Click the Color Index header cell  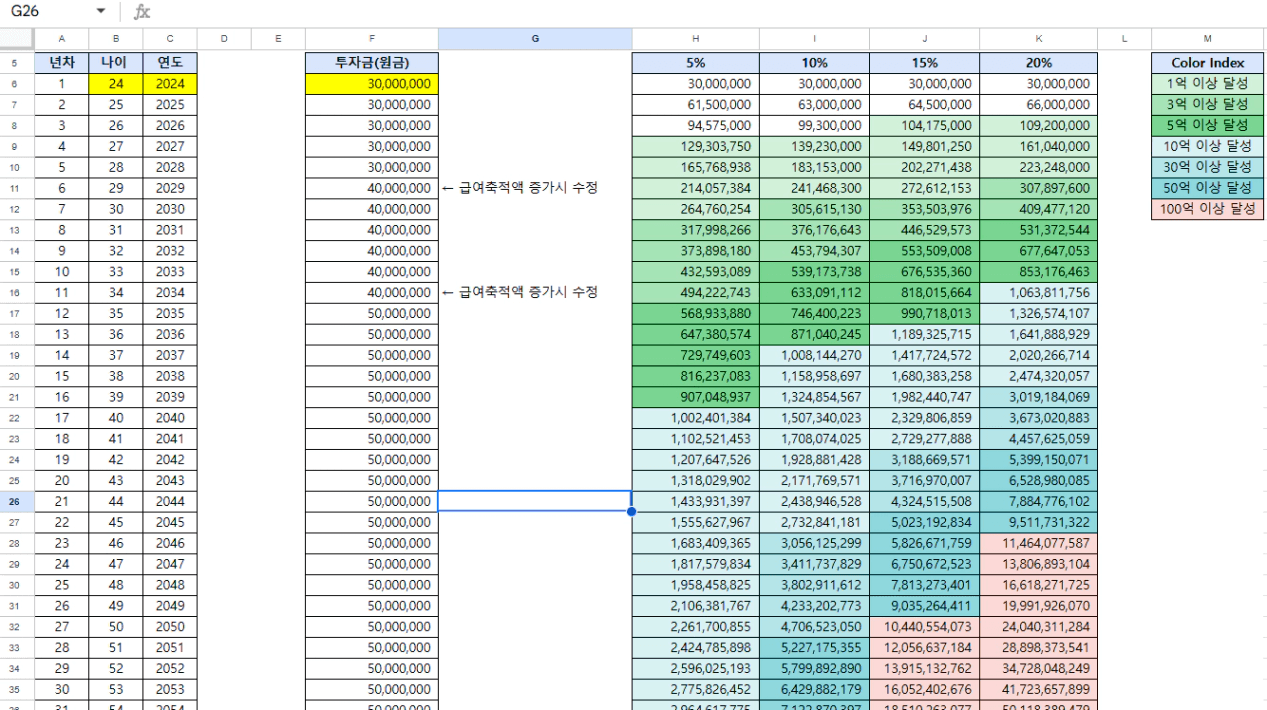[1207, 63]
